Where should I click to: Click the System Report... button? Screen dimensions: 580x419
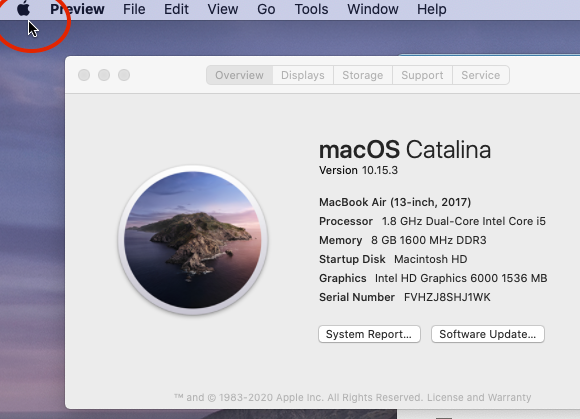369,334
